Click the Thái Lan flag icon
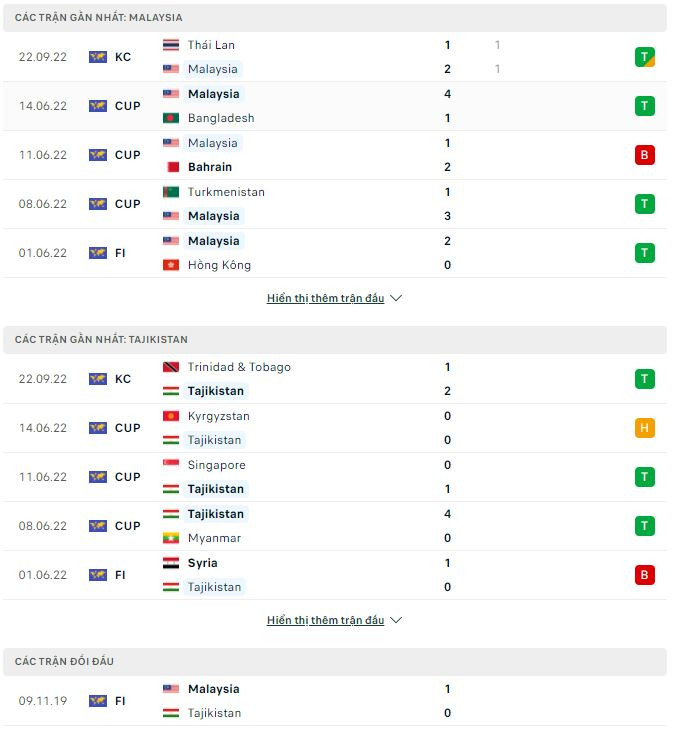Image resolution: width=678 pixels, height=731 pixels. pos(170,45)
